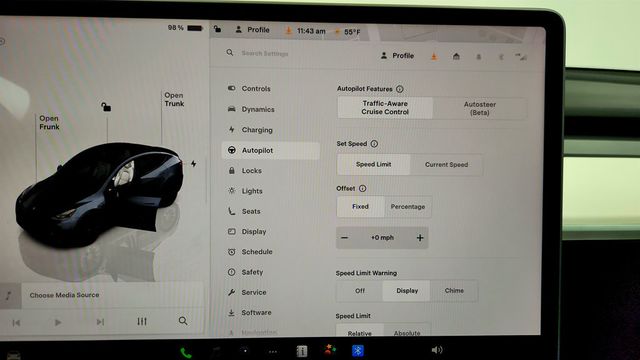Image resolution: width=640 pixels, height=360 pixels.
Task: Tap Open Trunk on the car view
Action: (174, 99)
